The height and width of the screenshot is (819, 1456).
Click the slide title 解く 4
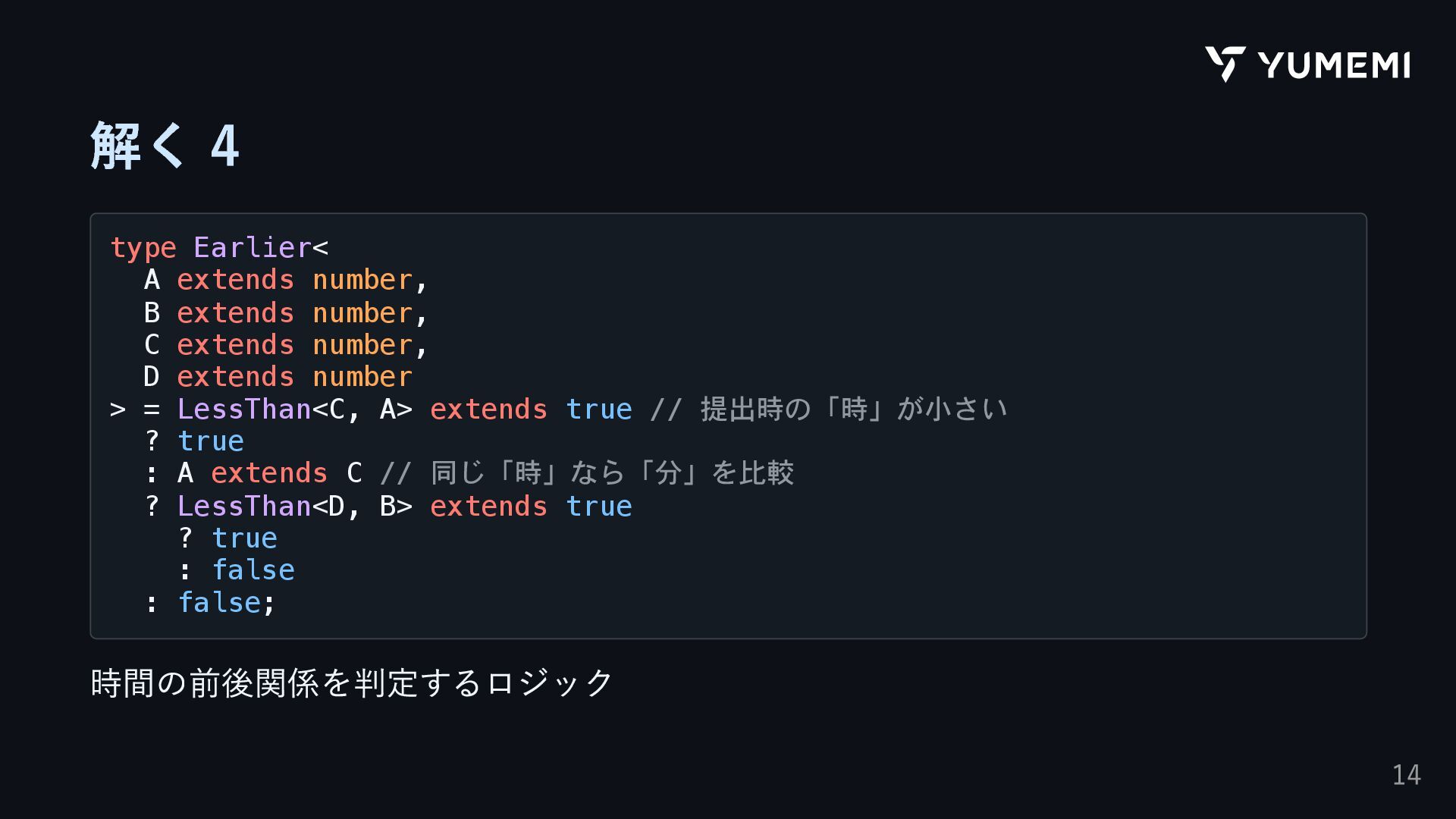(165, 145)
